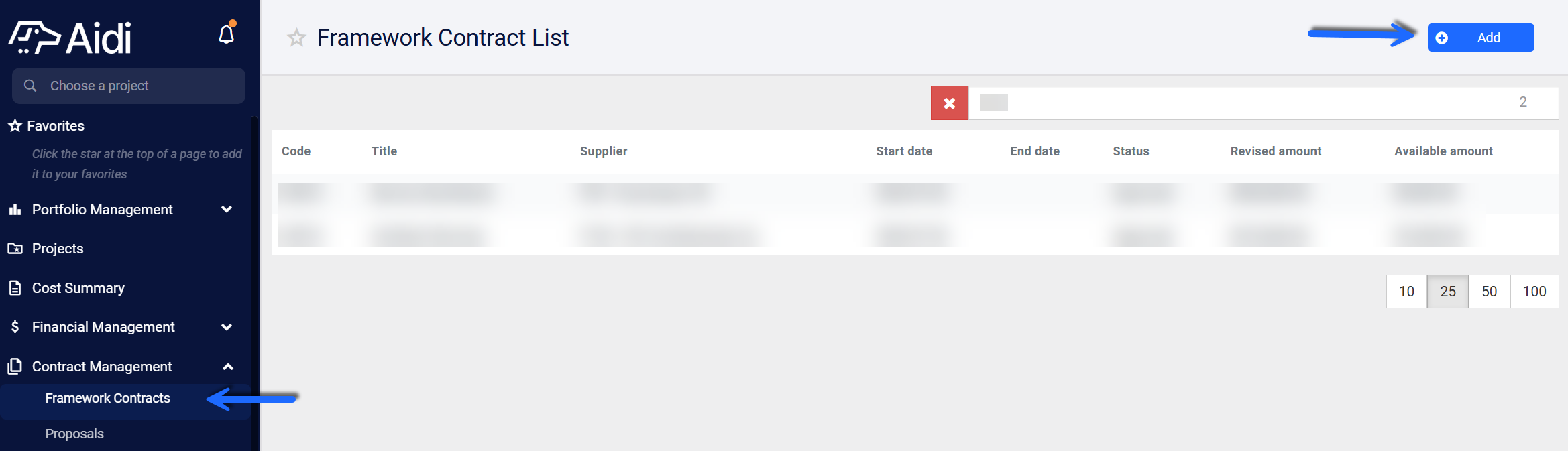Open the notifications bell
The width and height of the screenshot is (1568, 451).
click(227, 34)
